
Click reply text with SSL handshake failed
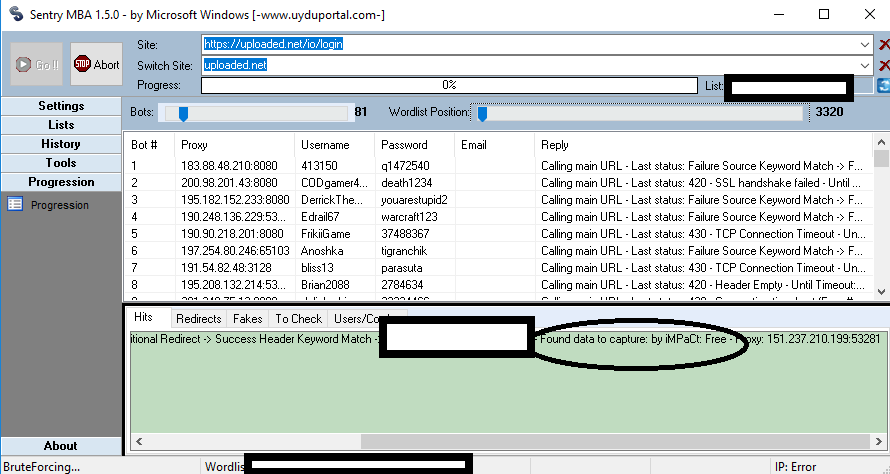(x=700, y=183)
